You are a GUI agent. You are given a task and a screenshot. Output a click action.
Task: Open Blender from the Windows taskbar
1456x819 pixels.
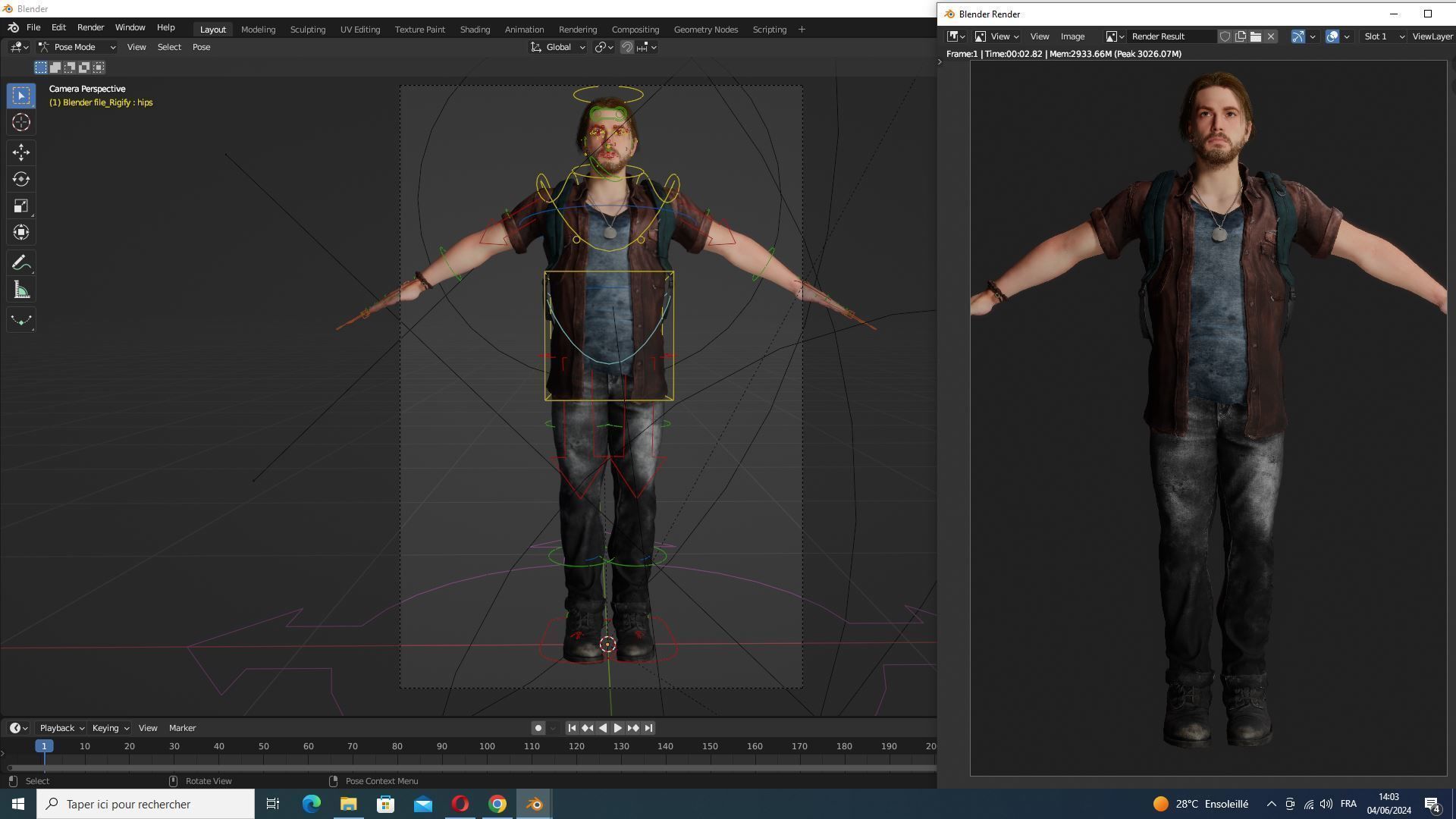point(535,804)
